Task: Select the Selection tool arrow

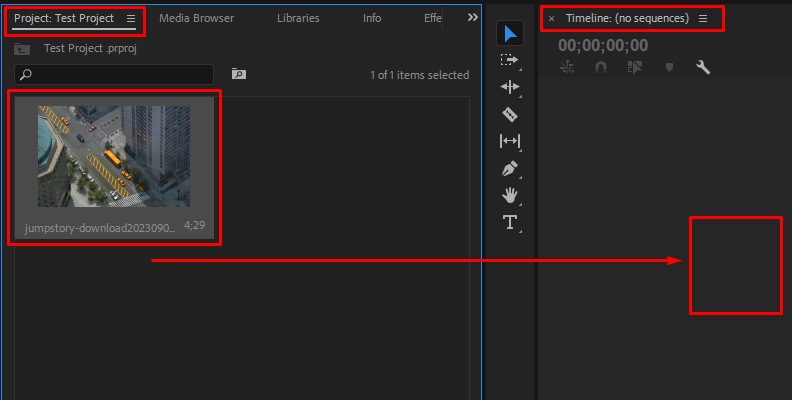Action: coord(510,34)
